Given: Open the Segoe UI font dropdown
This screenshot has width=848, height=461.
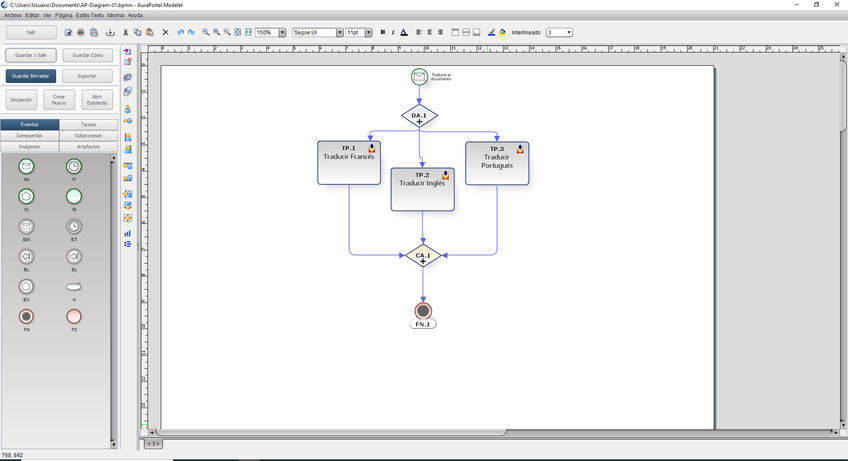Looking at the screenshot, I should tap(339, 32).
